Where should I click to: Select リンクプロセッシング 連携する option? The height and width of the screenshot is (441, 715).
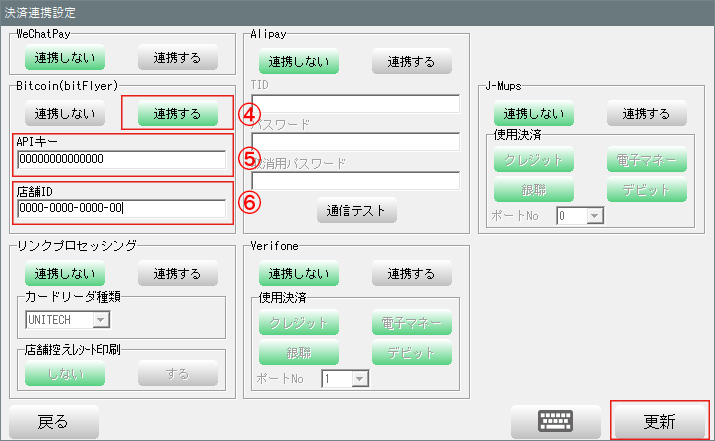click(x=177, y=273)
